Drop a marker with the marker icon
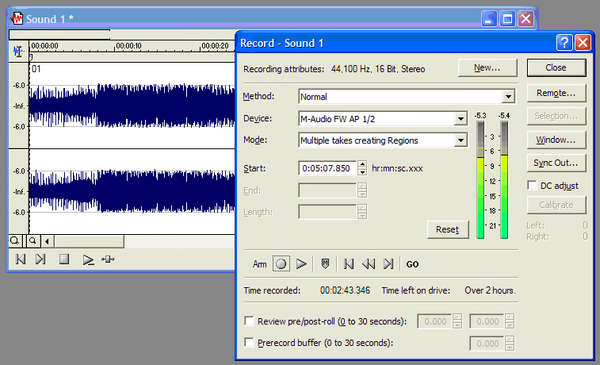This screenshot has height=365, width=600. pos(325,264)
